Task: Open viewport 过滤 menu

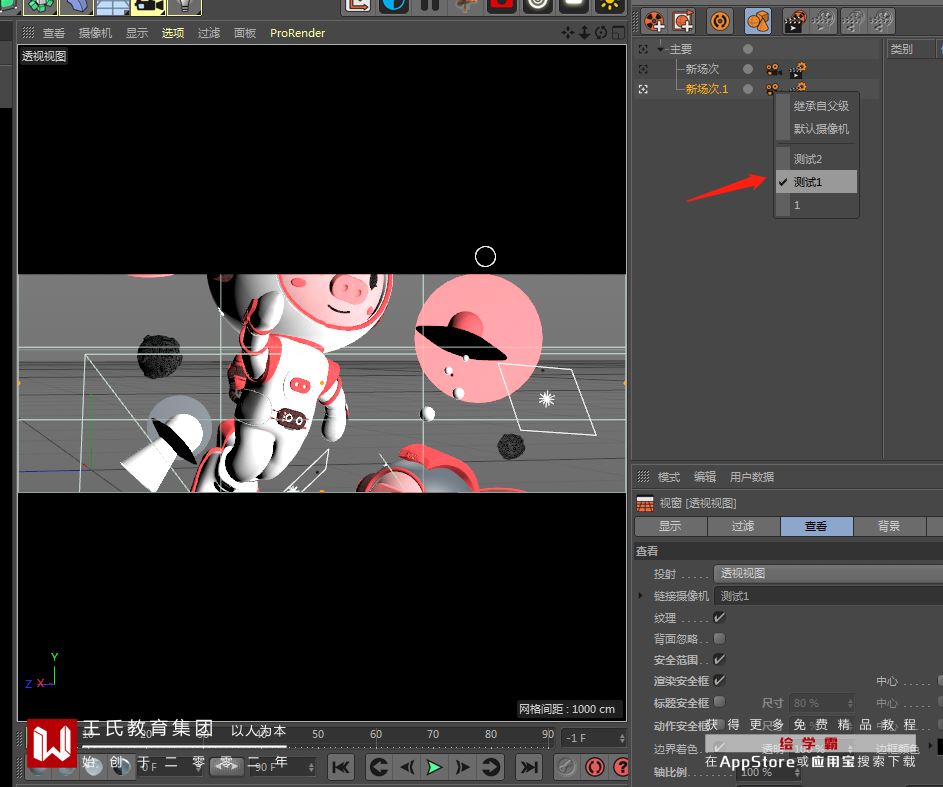Action: click(209, 33)
